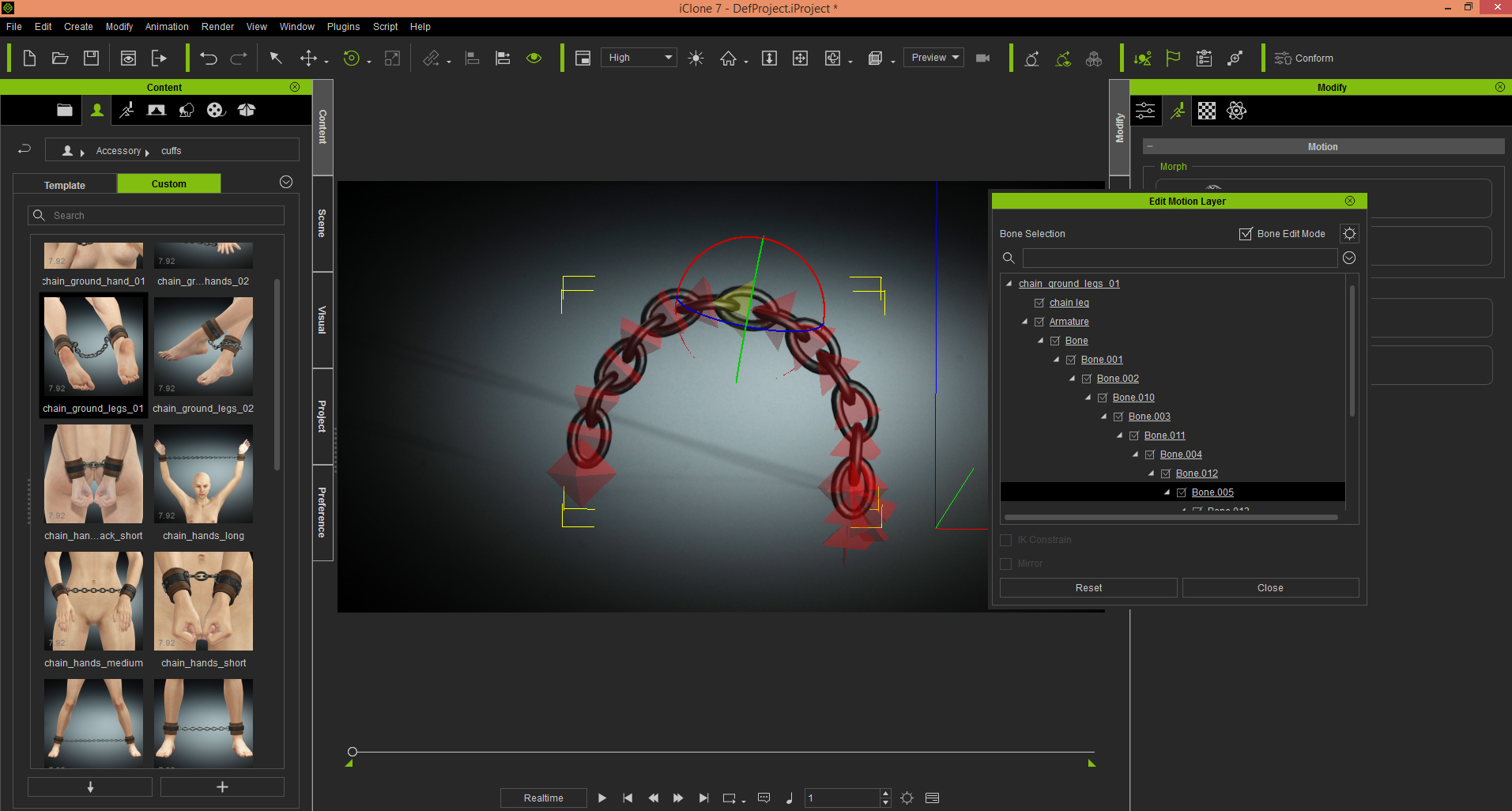Uncheck the Bone.003 checkbox
Screen dimensions: 1512x811
1118,417
